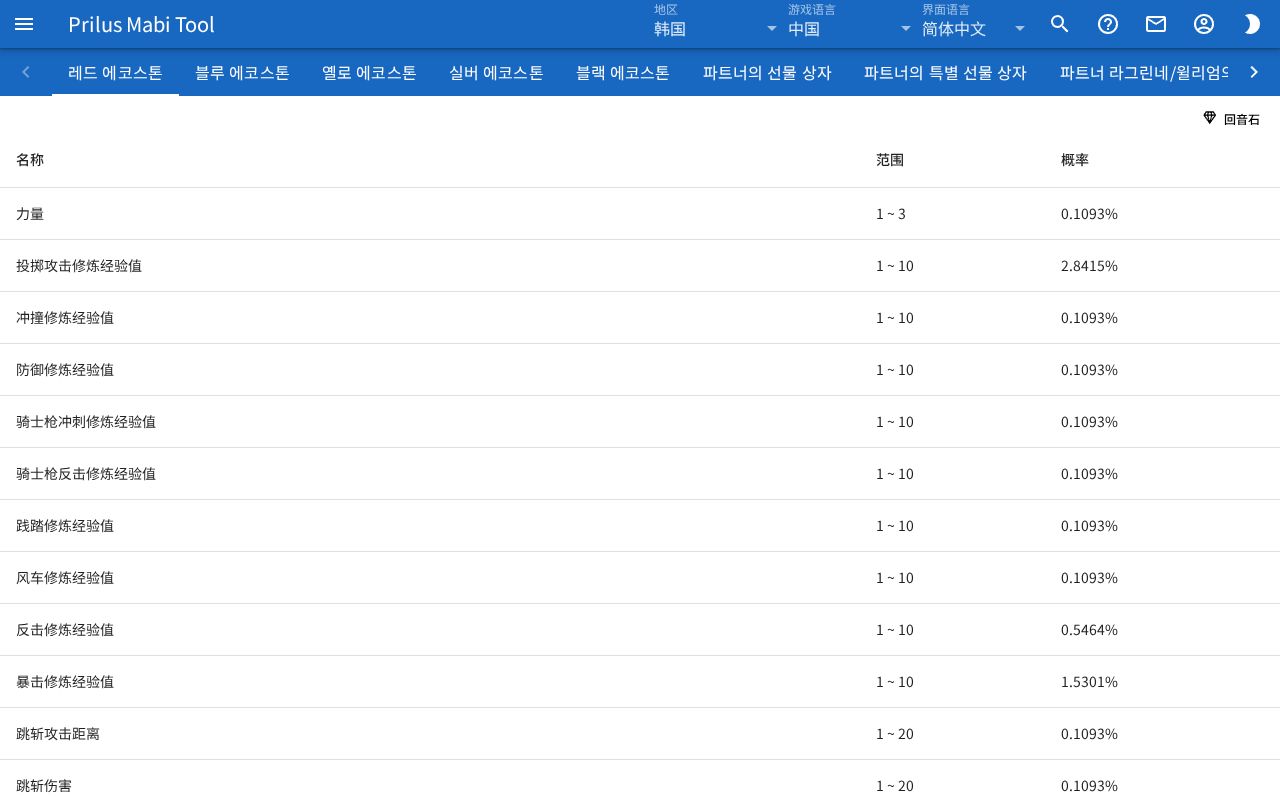
Task: Open the 界面语言 interface language dropdown
Action: tap(974, 24)
